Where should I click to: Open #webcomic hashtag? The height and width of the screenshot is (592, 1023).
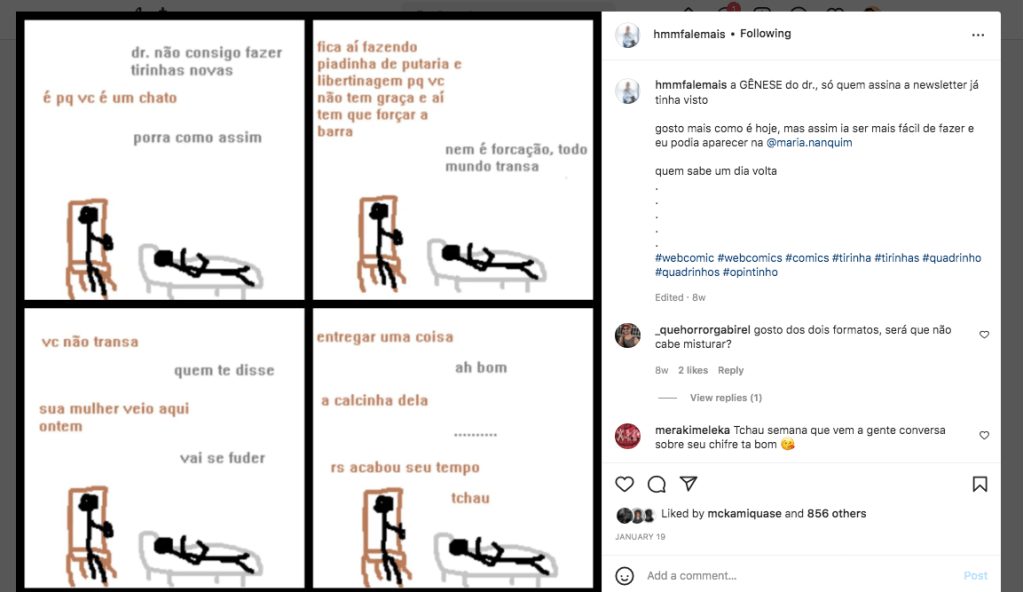point(684,258)
